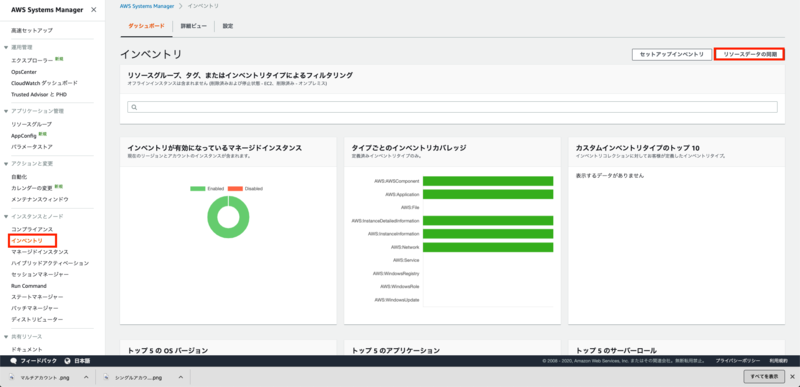Collapse the 共有リソース section
Screen dimensions: 800x387
tap(6, 337)
